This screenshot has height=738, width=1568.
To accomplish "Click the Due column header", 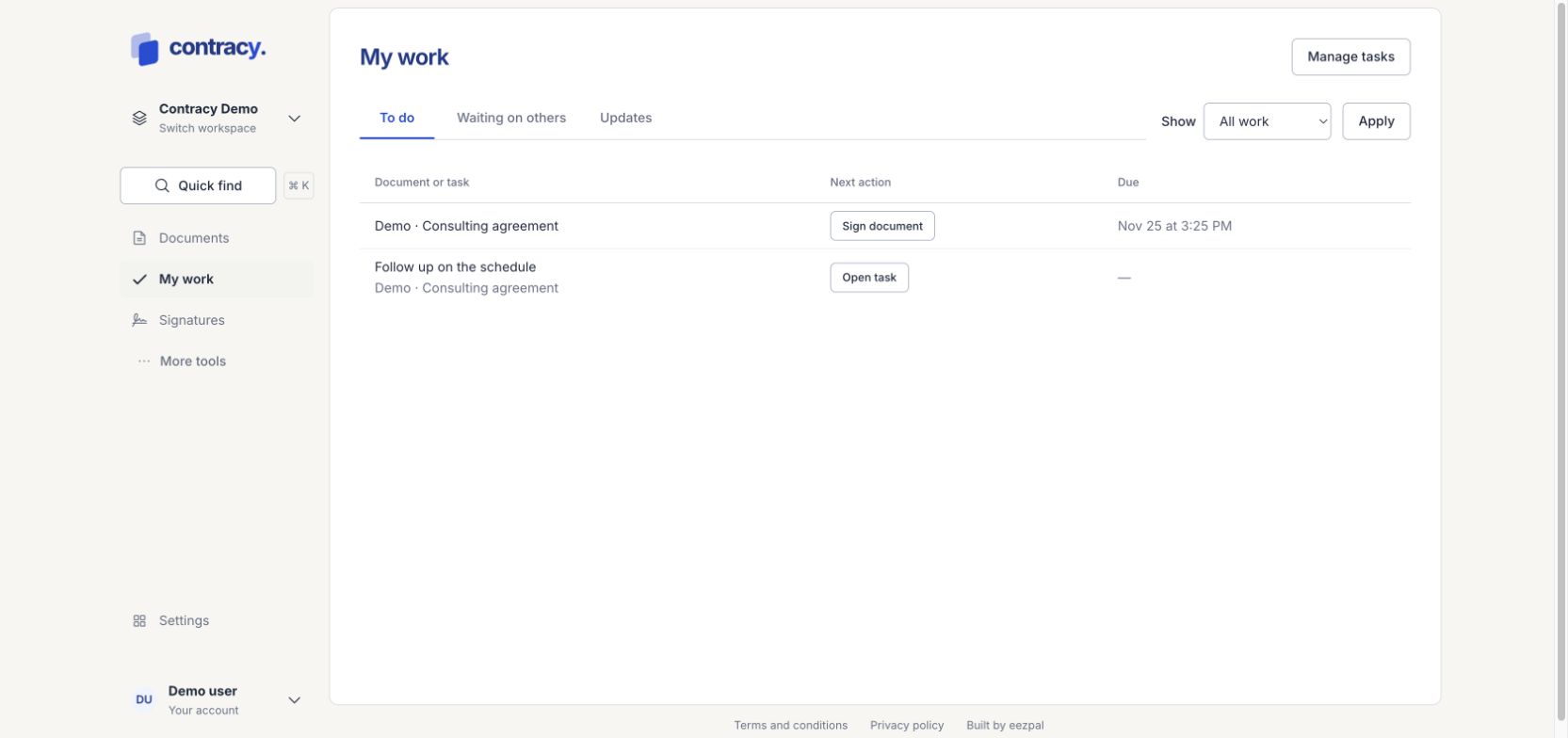I will [1128, 183].
